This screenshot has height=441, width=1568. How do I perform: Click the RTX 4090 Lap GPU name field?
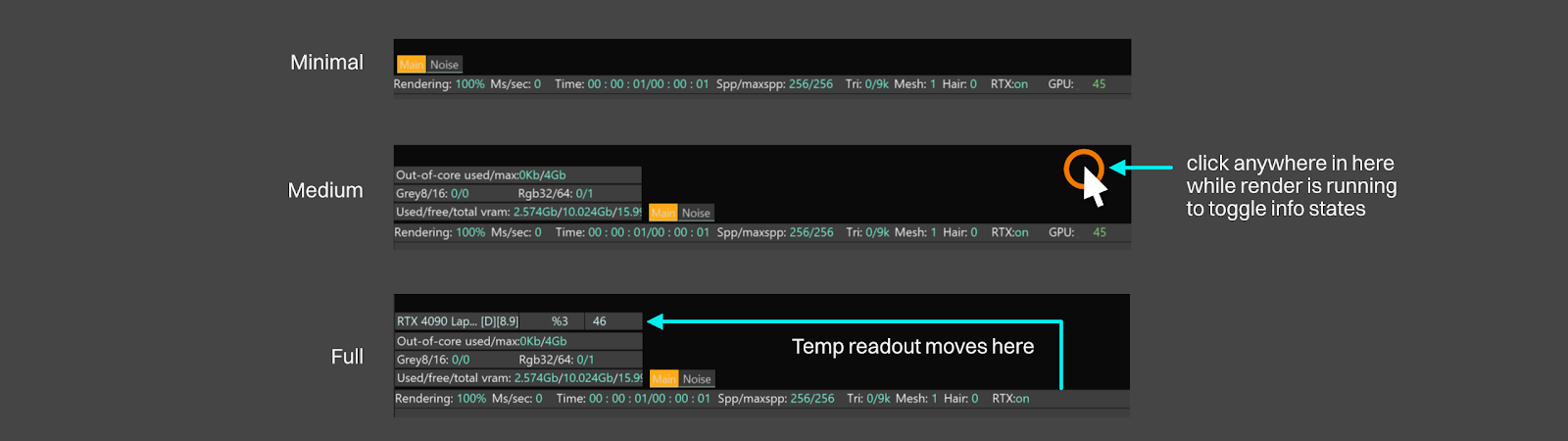(458, 321)
